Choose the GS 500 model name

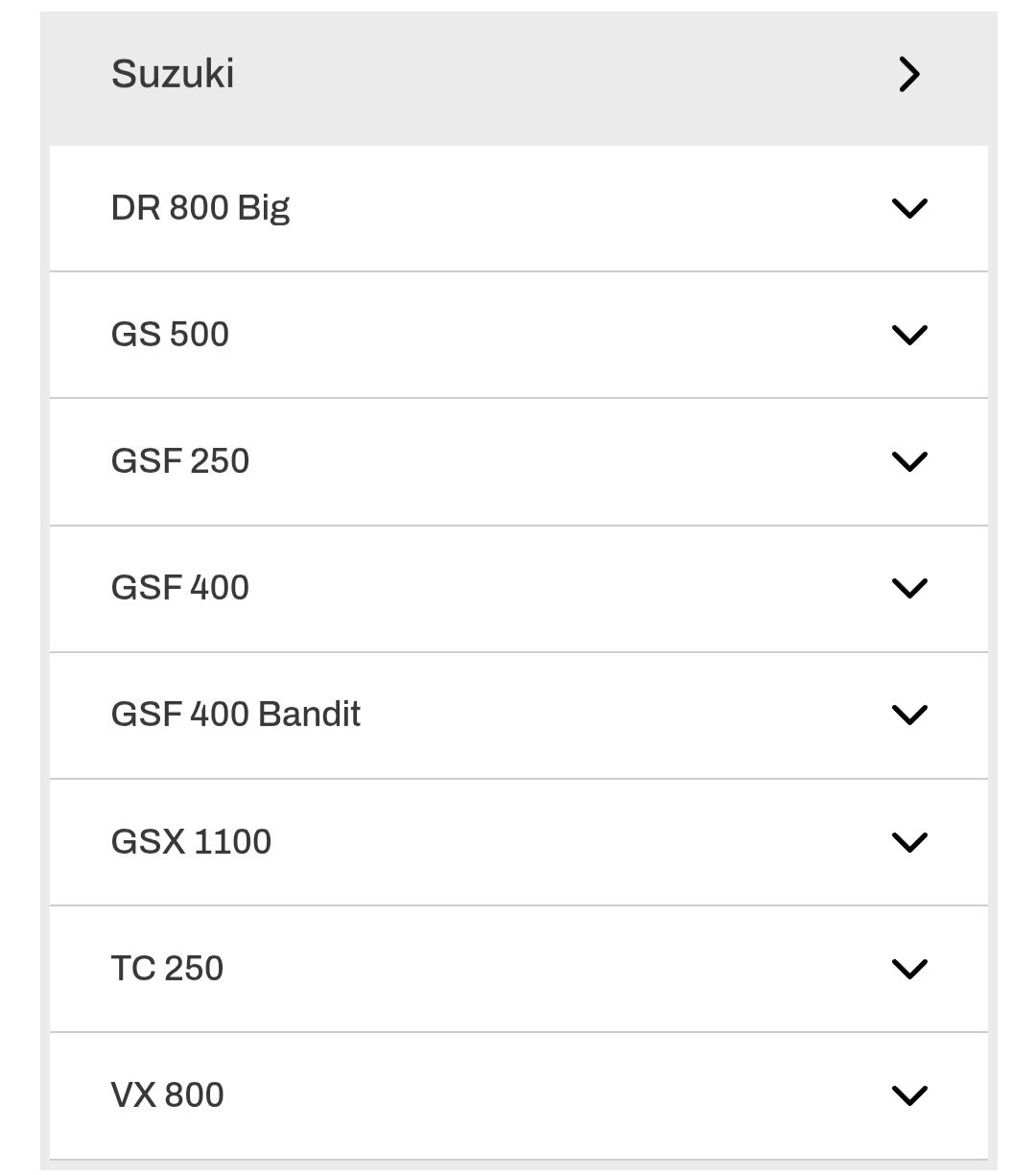coord(170,335)
